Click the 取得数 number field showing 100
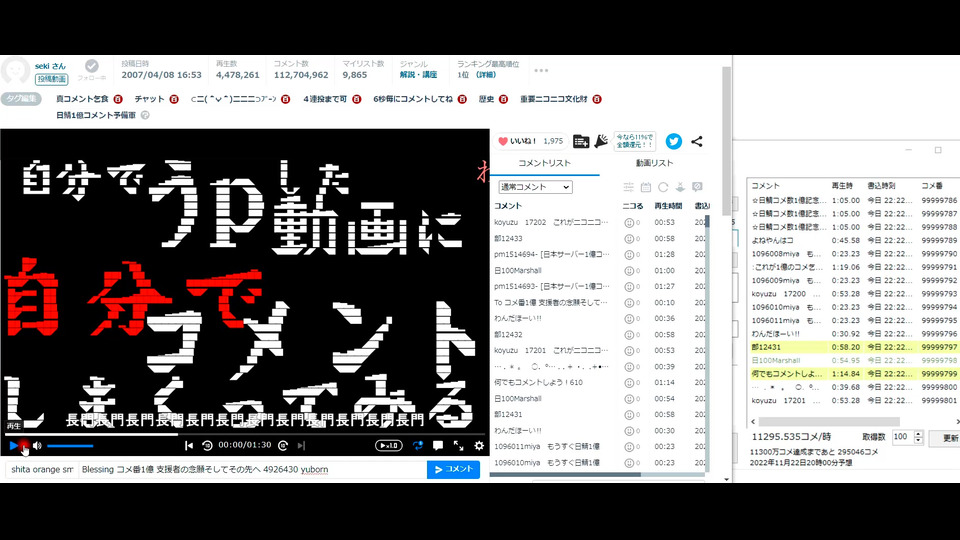The height and width of the screenshot is (540, 960). click(902, 437)
